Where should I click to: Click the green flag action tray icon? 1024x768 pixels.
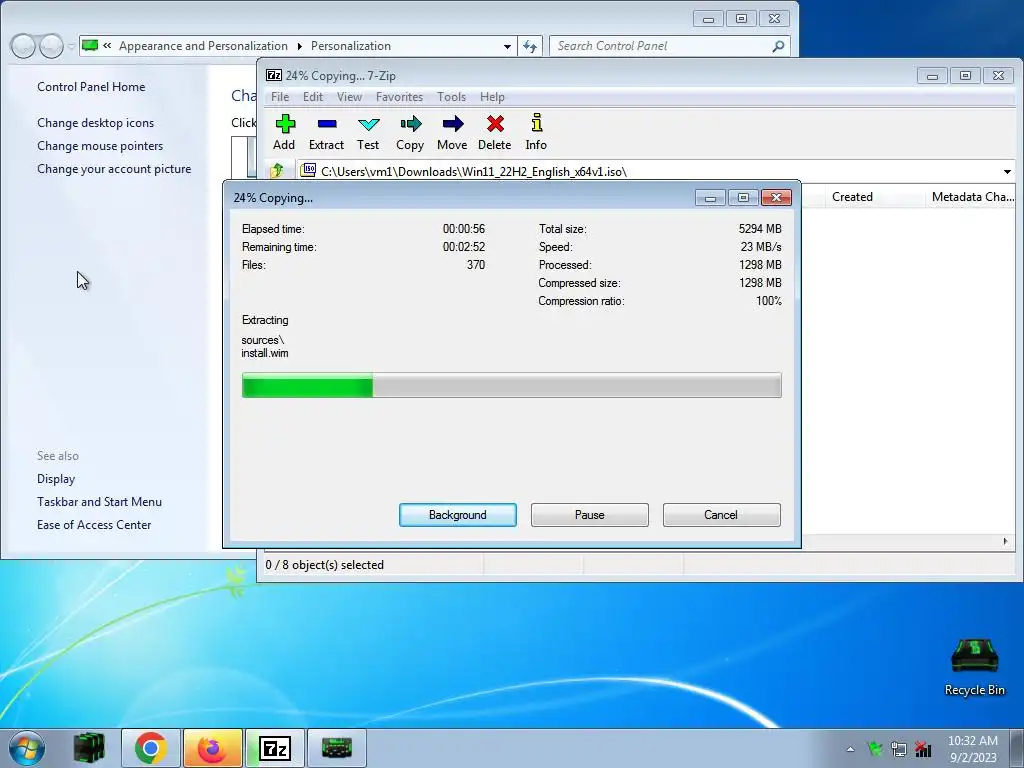pyautogui.click(x=874, y=748)
